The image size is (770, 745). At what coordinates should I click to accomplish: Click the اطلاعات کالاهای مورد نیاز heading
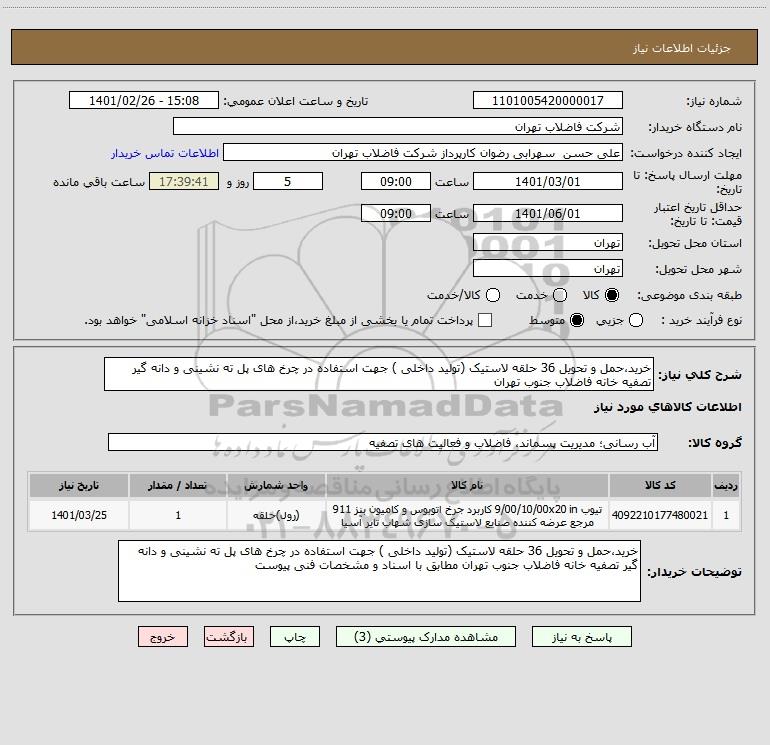point(668,407)
